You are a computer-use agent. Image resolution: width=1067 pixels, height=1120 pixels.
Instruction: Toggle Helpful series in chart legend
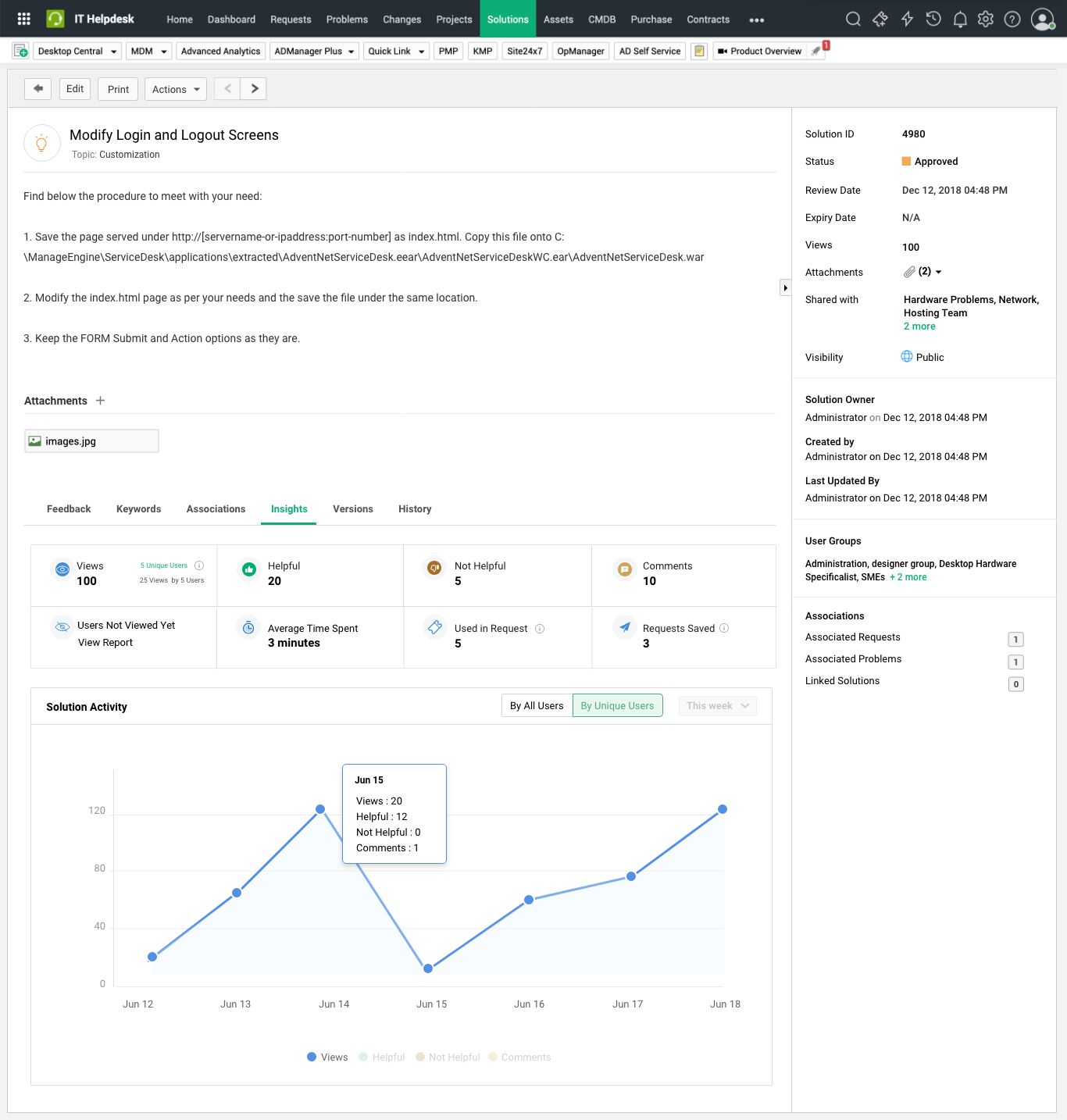382,1057
